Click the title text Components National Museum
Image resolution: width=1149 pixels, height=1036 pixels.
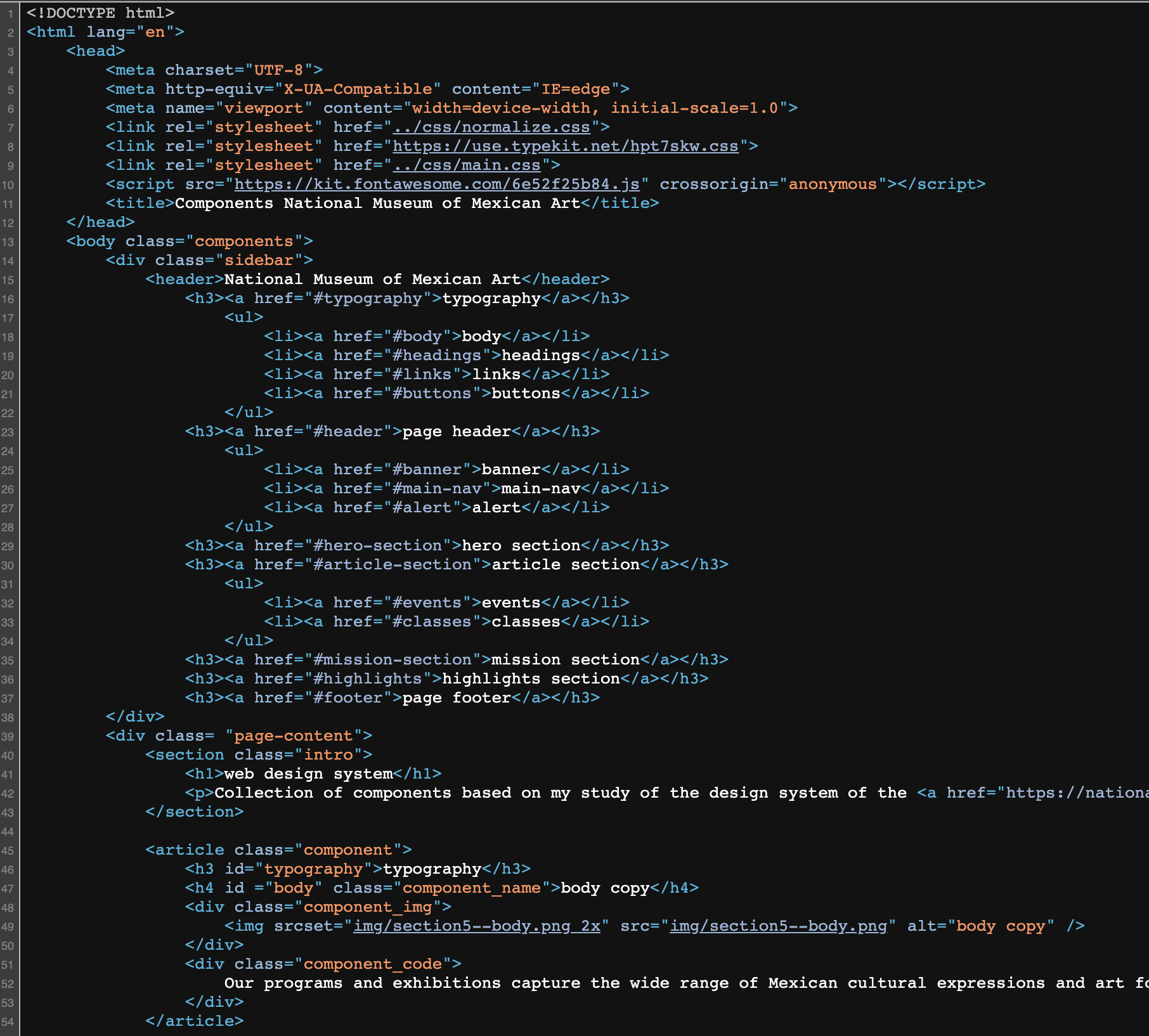[x=304, y=203]
